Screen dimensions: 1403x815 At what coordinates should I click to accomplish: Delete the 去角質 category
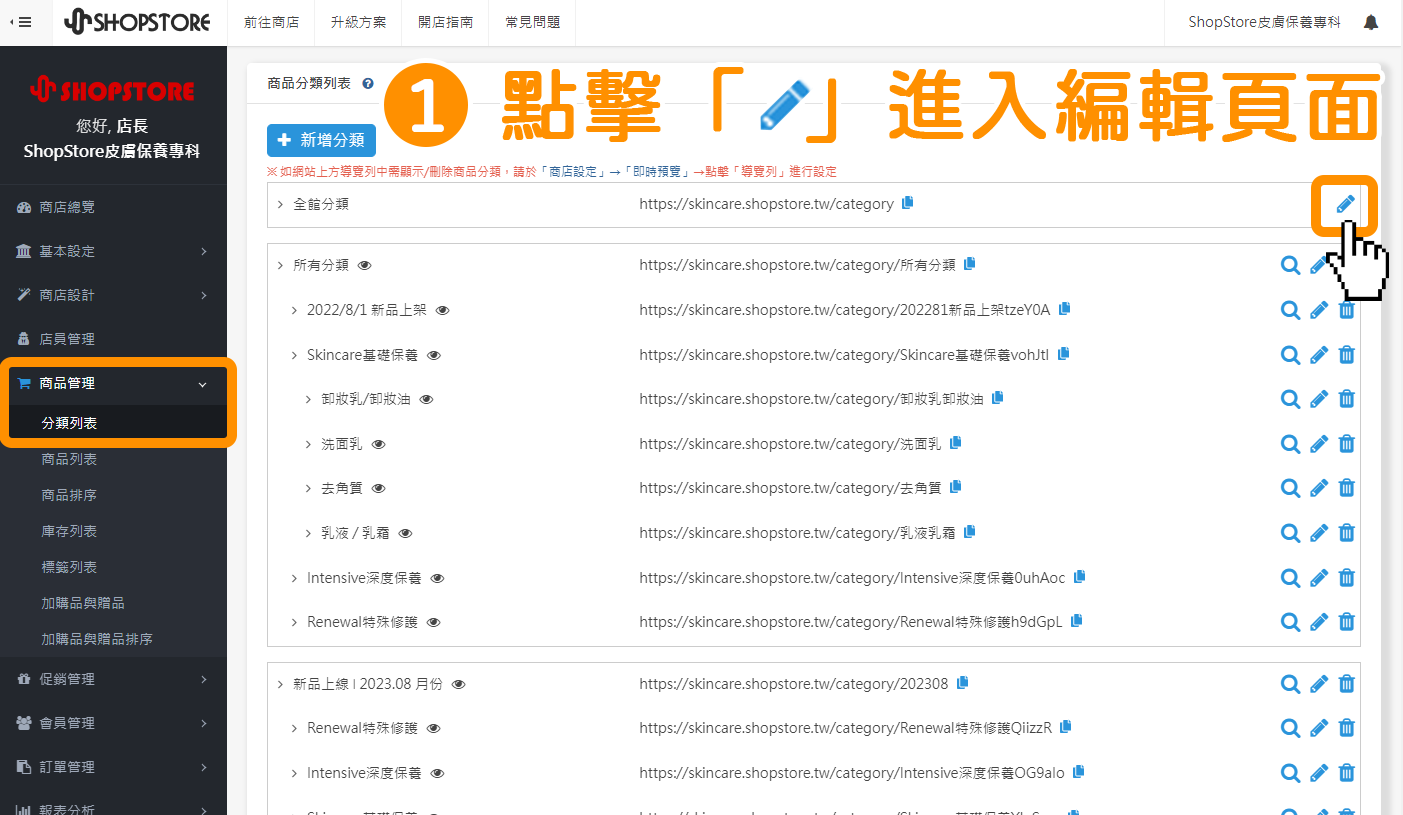coord(1347,488)
